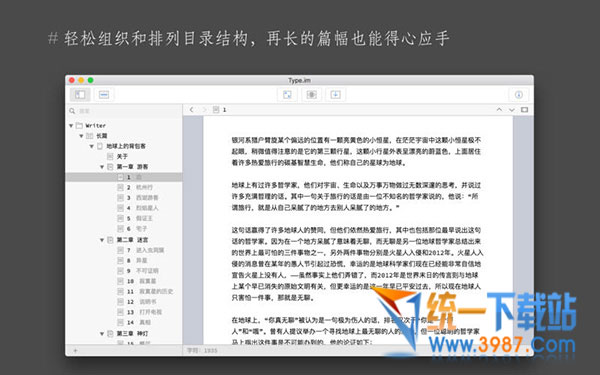The height and width of the screenshot is (375, 600).
Task: Click the 地球上的背包客 book icon
Action: (x=100, y=146)
